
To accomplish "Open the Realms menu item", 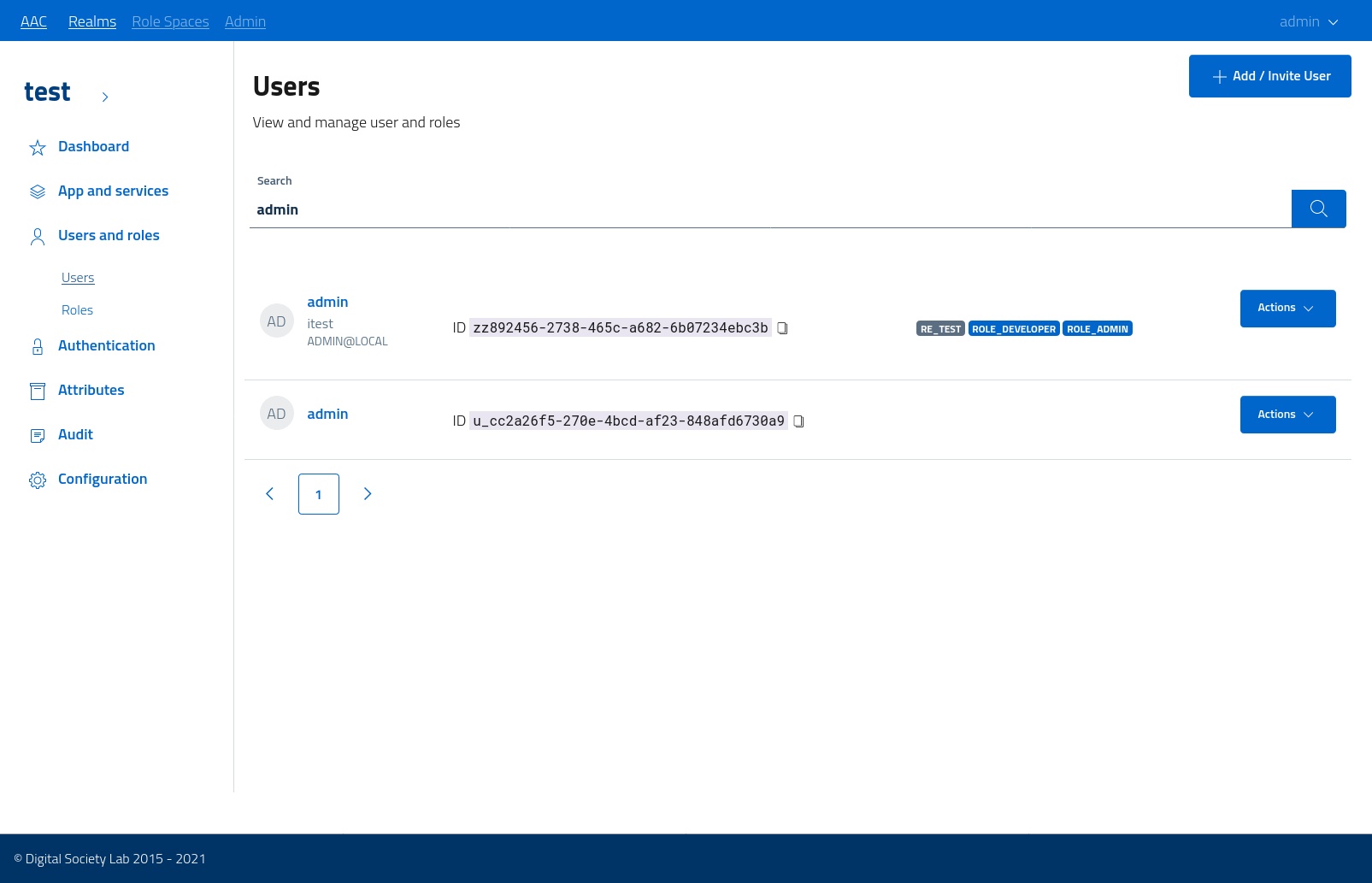I will [92, 21].
